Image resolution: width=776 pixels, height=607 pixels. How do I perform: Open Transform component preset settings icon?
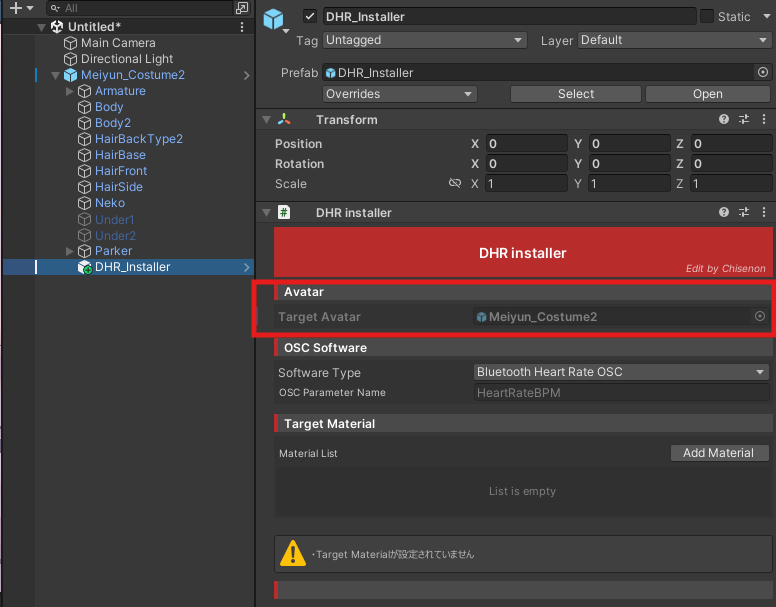click(x=744, y=120)
